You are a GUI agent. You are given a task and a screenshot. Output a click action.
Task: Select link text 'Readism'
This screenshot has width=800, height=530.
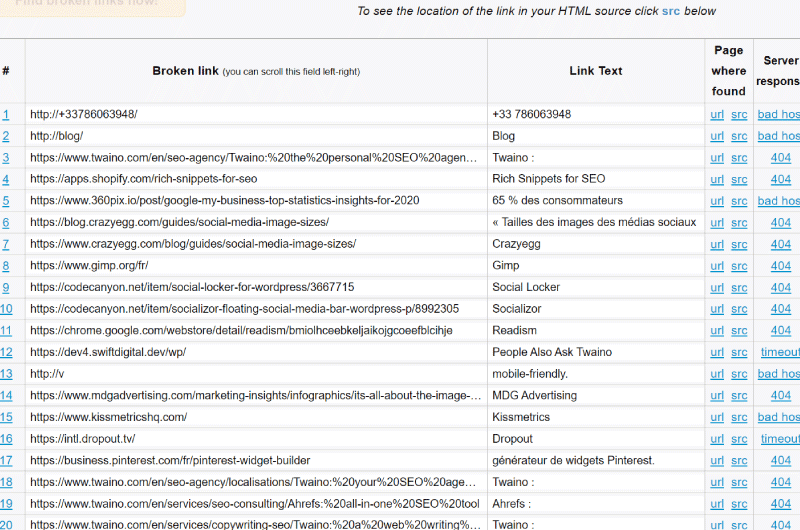click(x=514, y=331)
